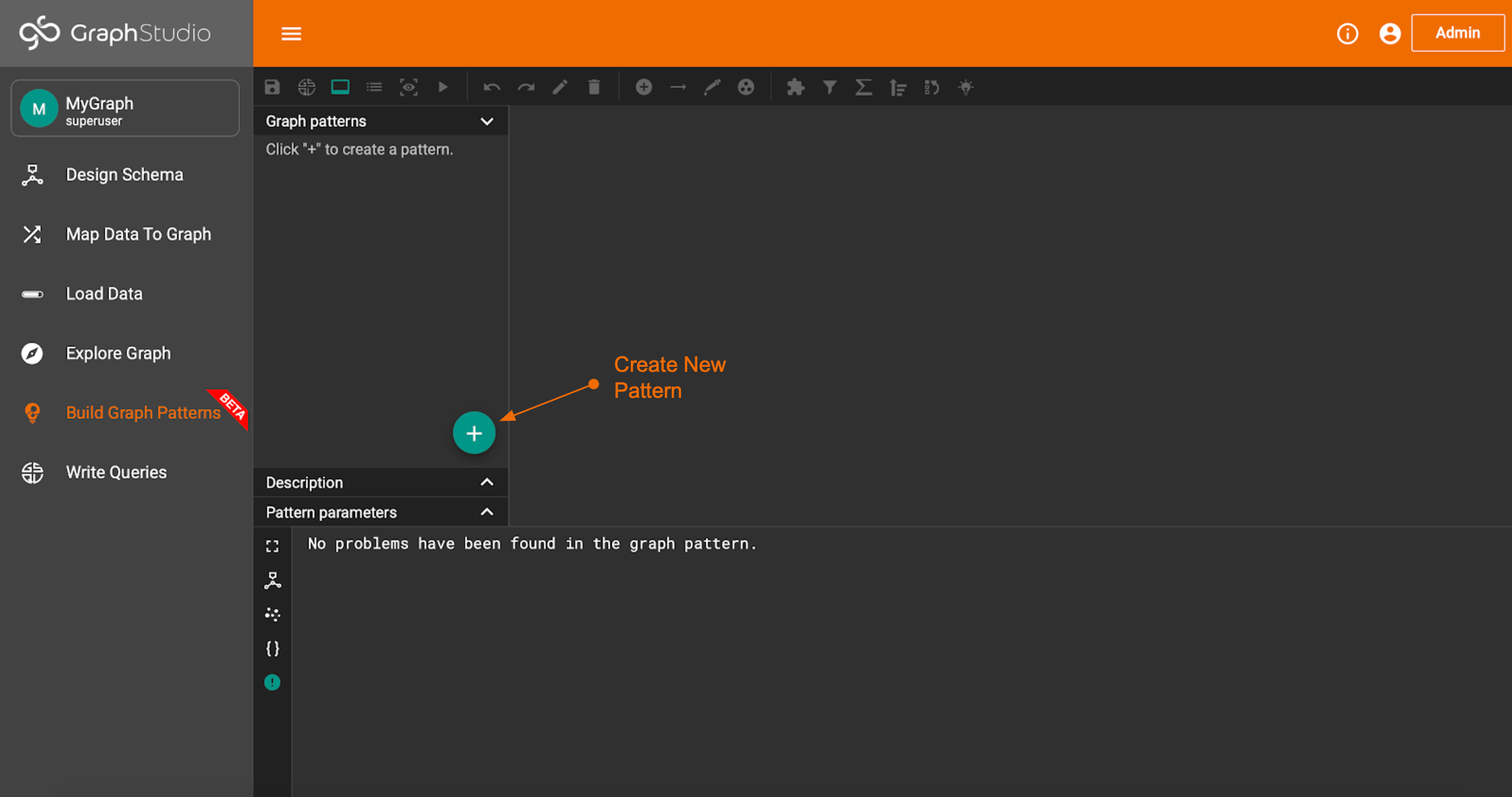Click the run pattern play button
This screenshot has height=797, width=1512.
(x=443, y=87)
